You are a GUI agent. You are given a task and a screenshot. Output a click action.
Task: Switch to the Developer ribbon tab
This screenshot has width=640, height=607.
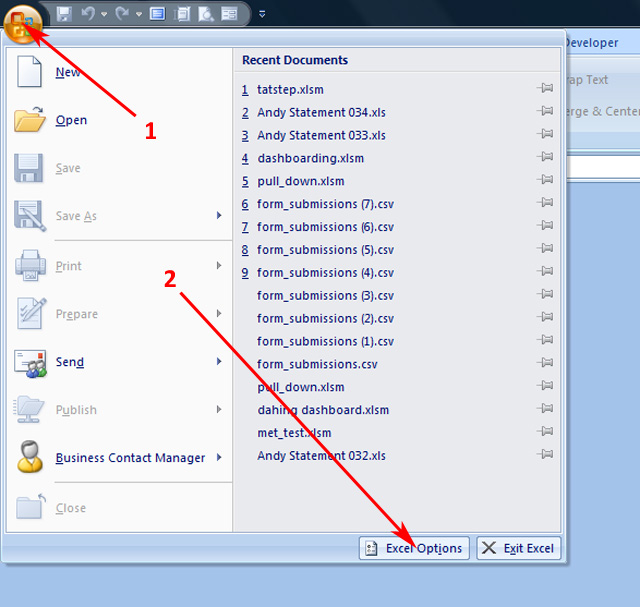(x=590, y=43)
